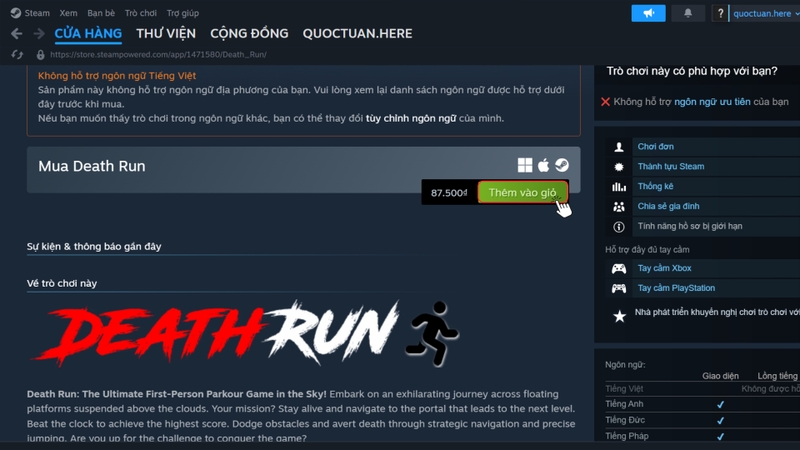This screenshot has width=800, height=450.
Task: Click the Thống kê stats bar icon
Action: [619, 187]
